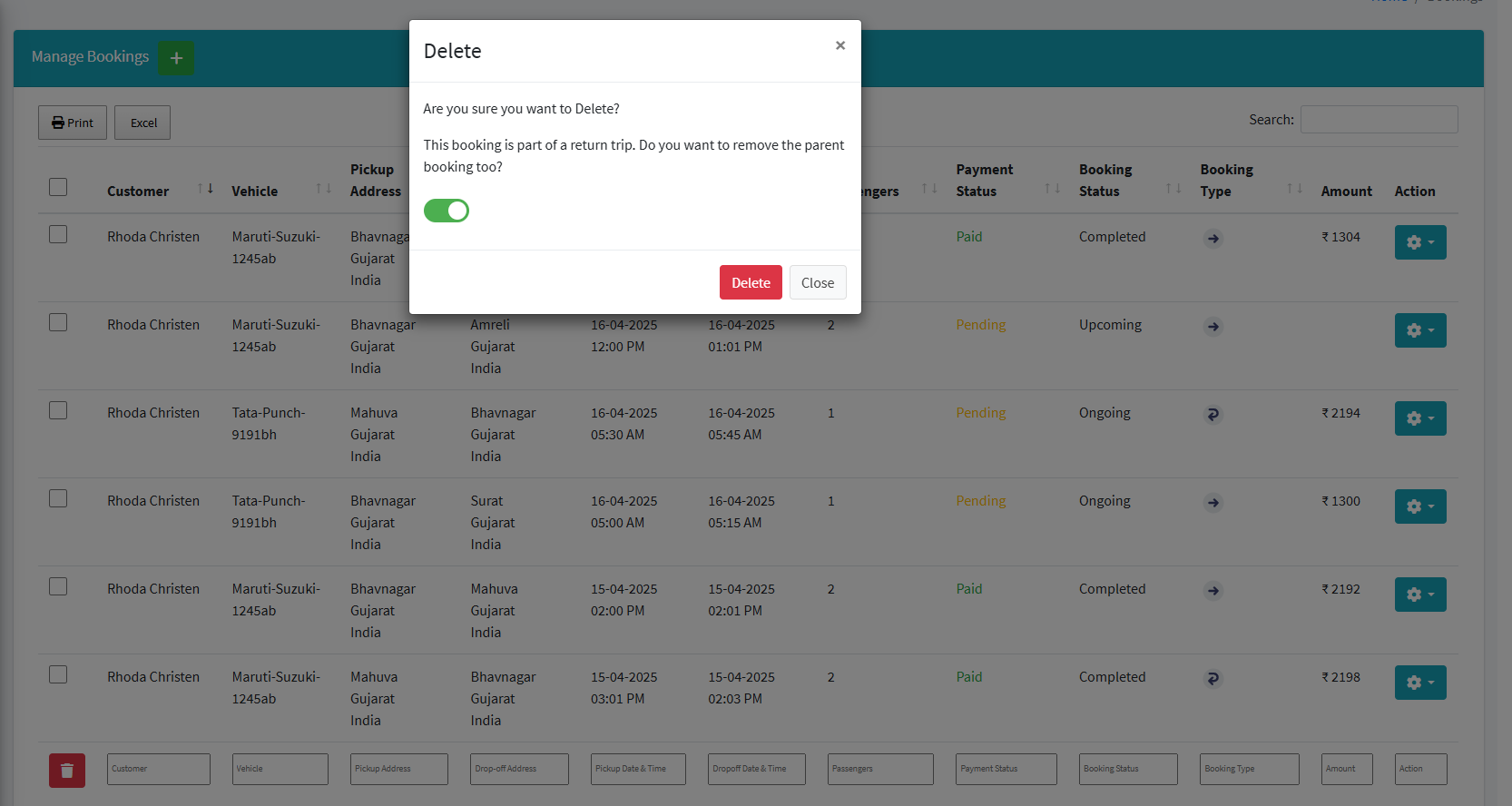Toggle off the remove parent booking switch
Screen dimensions: 1512x806
coord(447,211)
